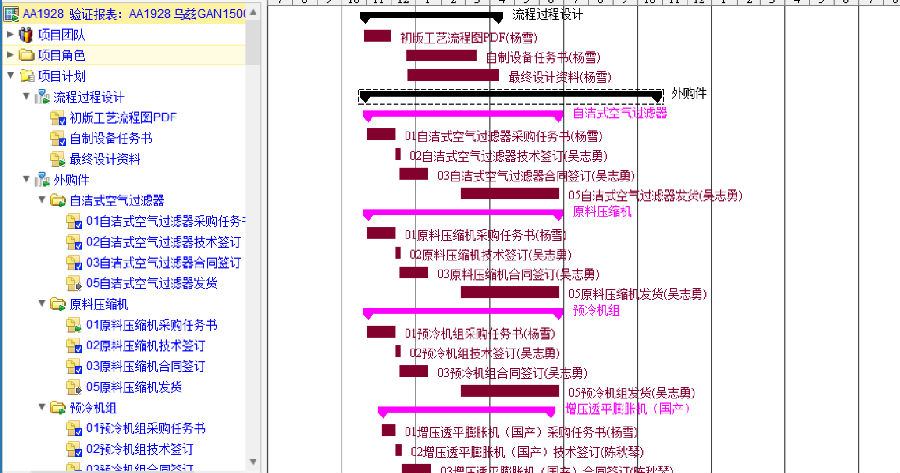Select 最终设计资料 in the tree
Image resolution: width=900 pixels, height=473 pixels.
[105, 159]
